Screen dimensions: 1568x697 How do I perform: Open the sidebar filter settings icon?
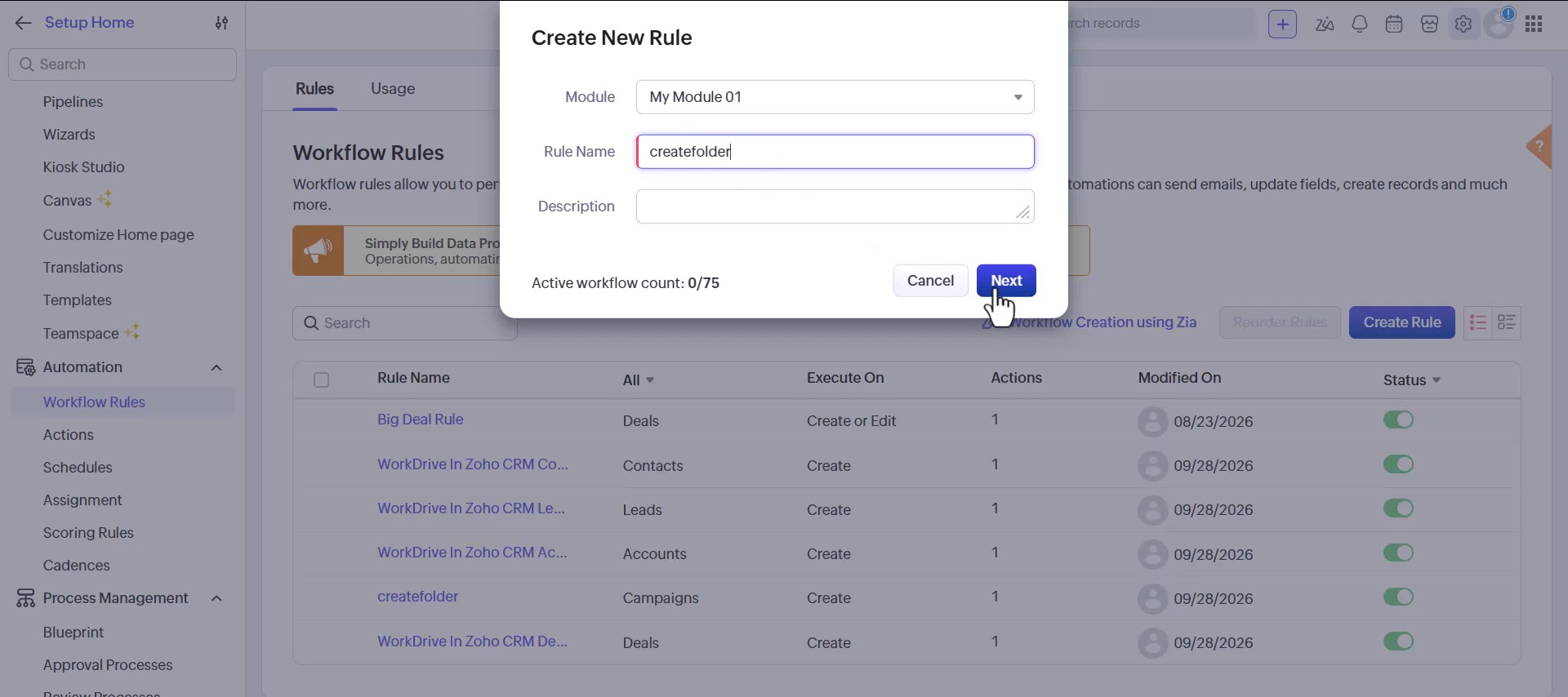221,23
